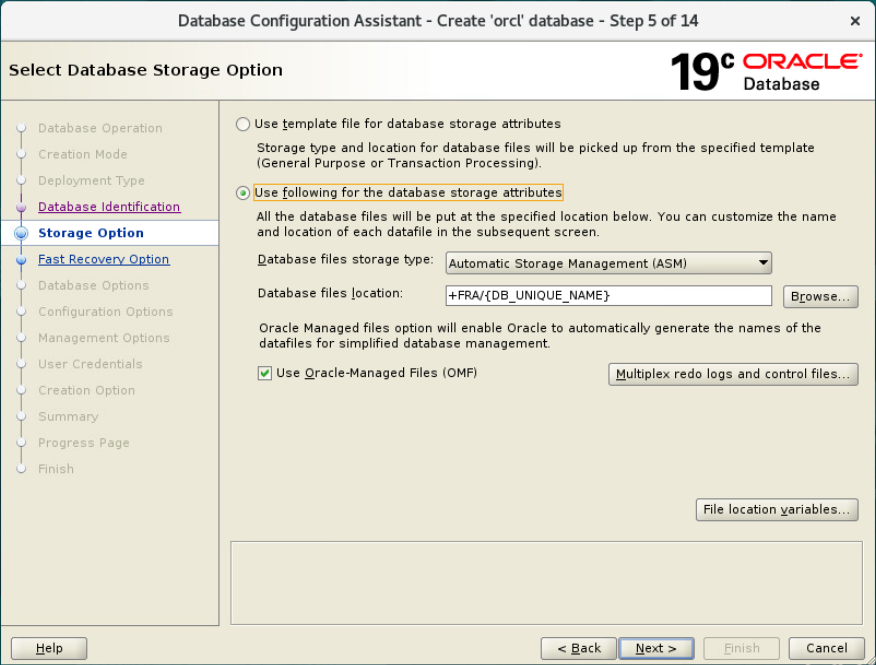
Task: Cancel the database creation wizard
Action: coord(826,648)
